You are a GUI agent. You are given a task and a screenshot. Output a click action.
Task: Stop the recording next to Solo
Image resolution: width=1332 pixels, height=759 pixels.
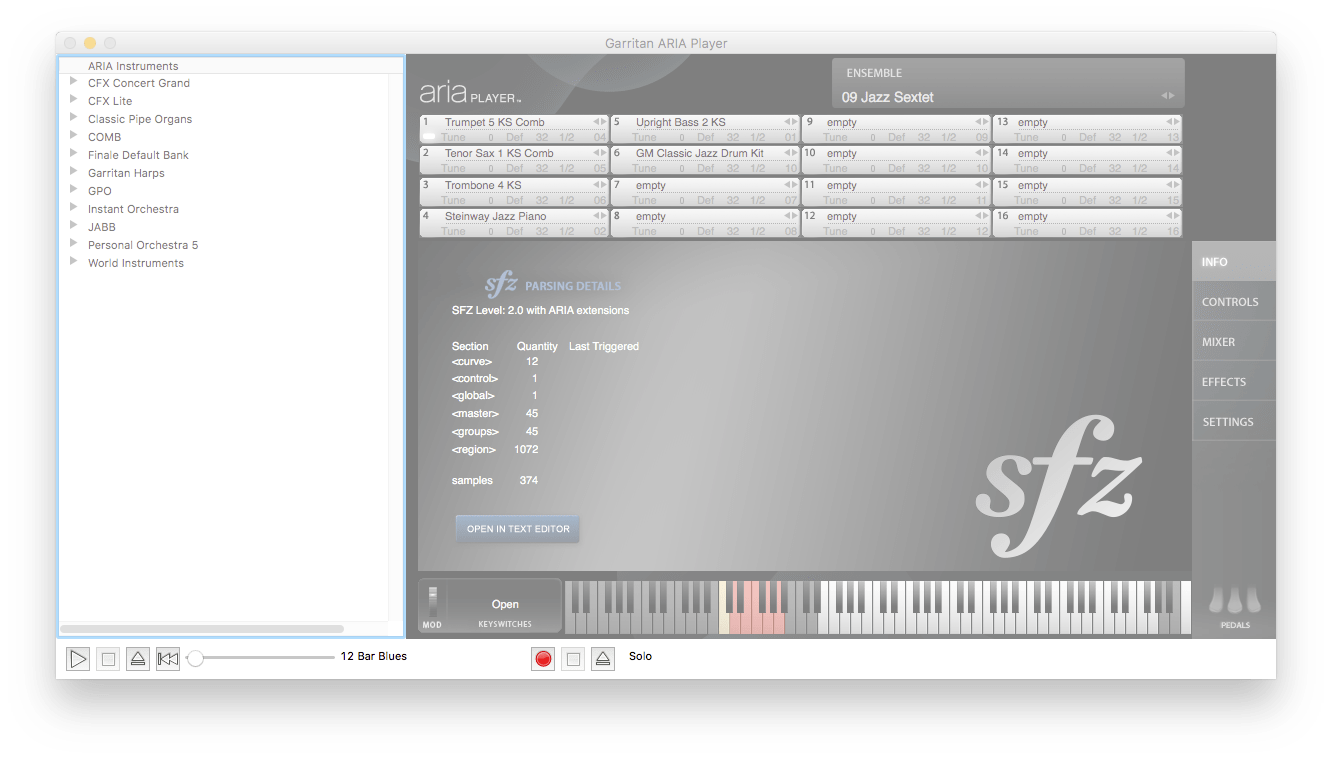(573, 659)
